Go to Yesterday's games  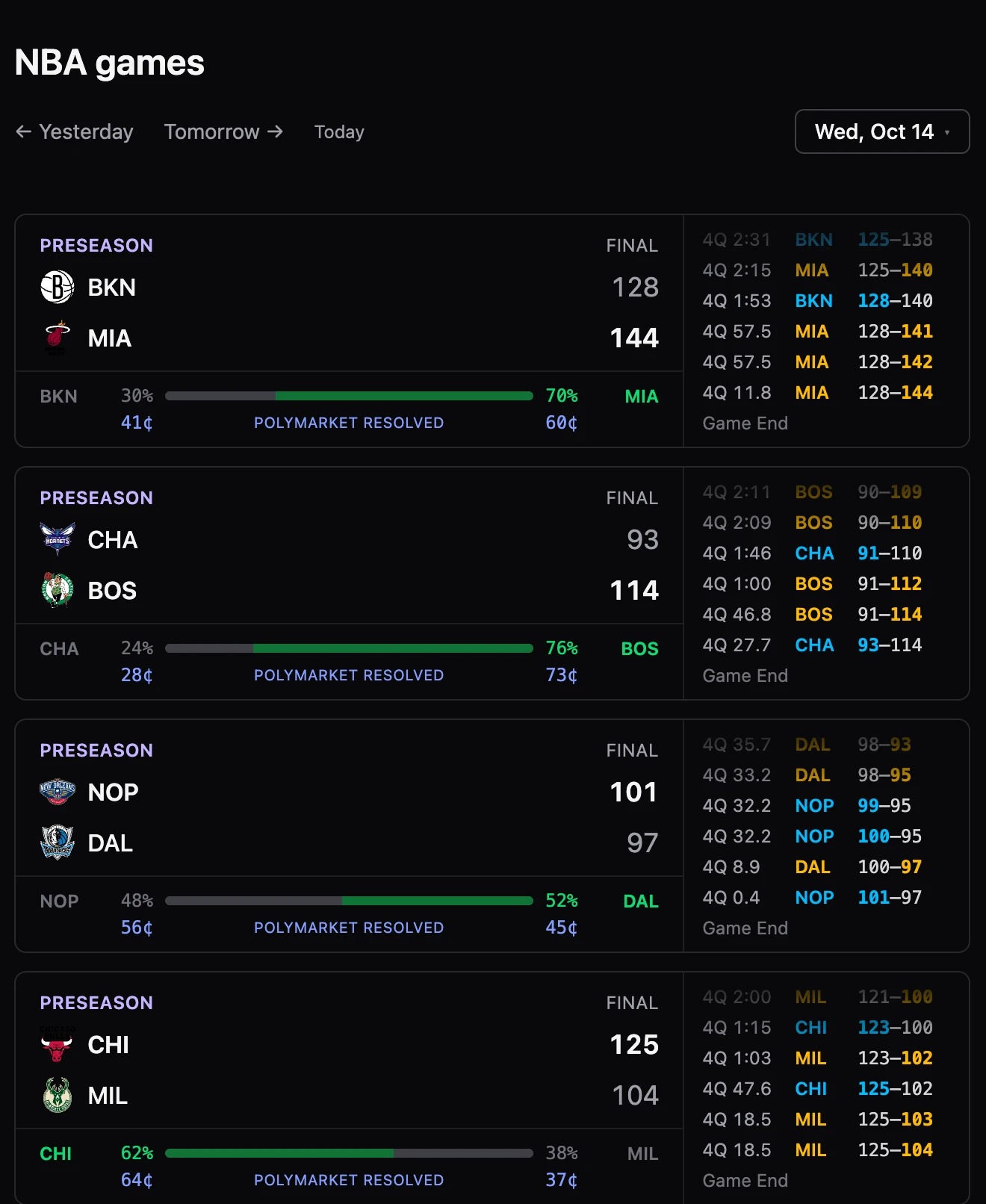[75, 132]
